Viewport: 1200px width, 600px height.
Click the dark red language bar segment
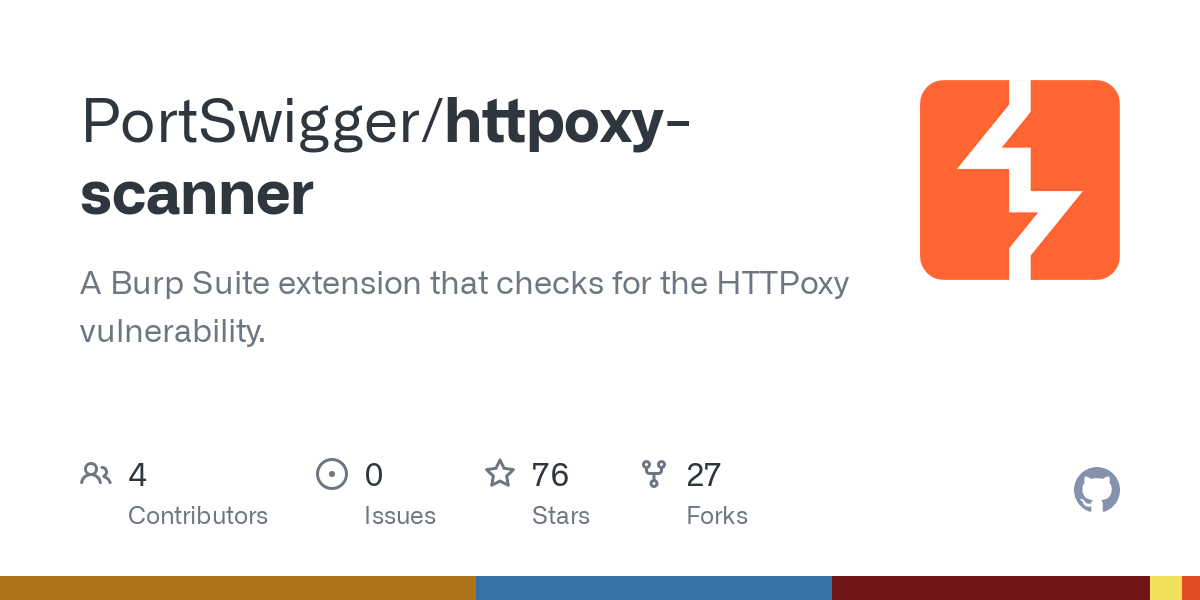[991, 588]
